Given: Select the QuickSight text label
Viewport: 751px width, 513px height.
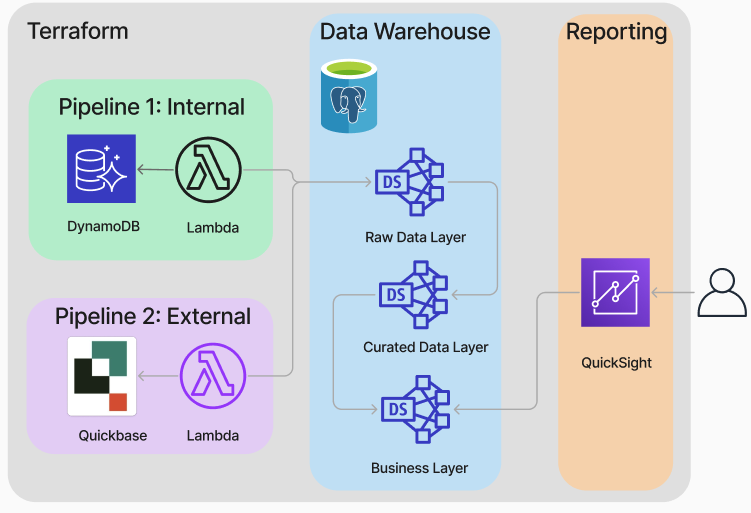Looking at the screenshot, I should pos(616,363).
